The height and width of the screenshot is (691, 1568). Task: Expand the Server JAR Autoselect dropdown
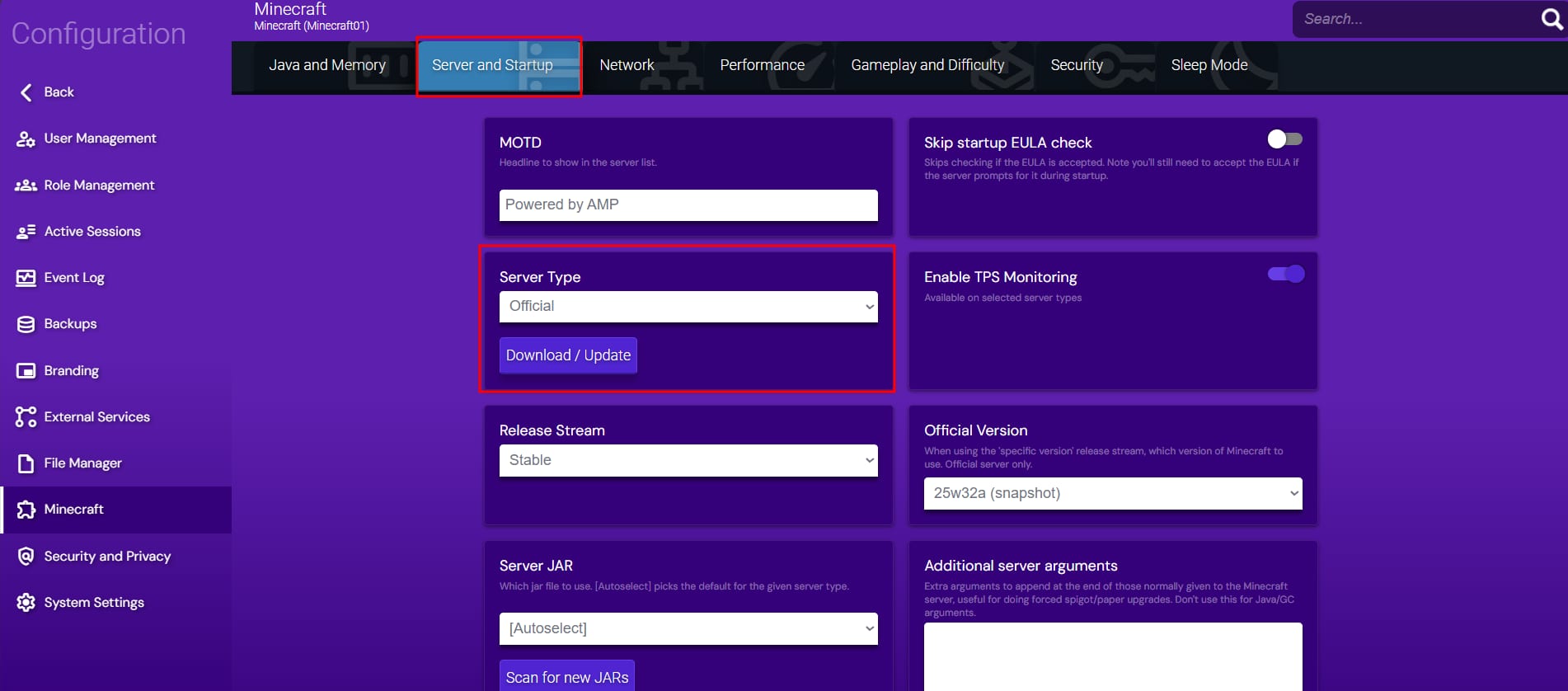pyautogui.click(x=688, y=628)
